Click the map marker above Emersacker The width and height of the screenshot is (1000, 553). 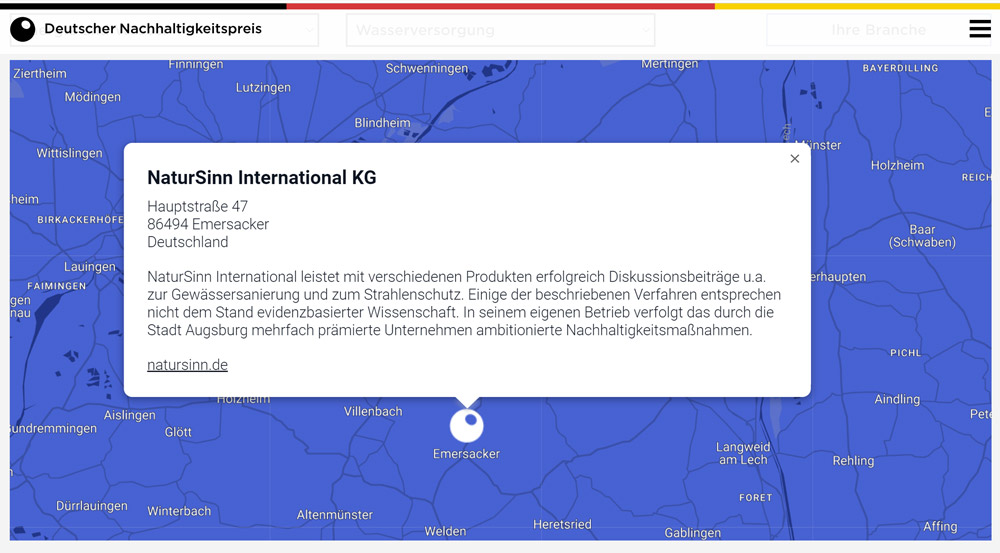[466, 425]
